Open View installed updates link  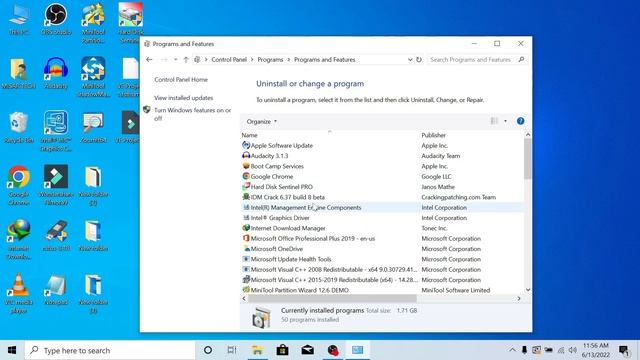coord(183,98)
